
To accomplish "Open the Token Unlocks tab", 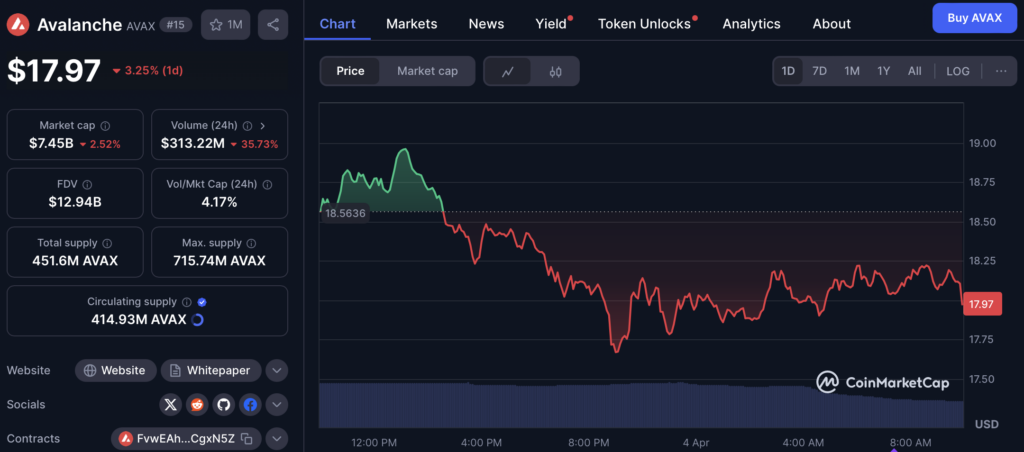I will [644, 24].
